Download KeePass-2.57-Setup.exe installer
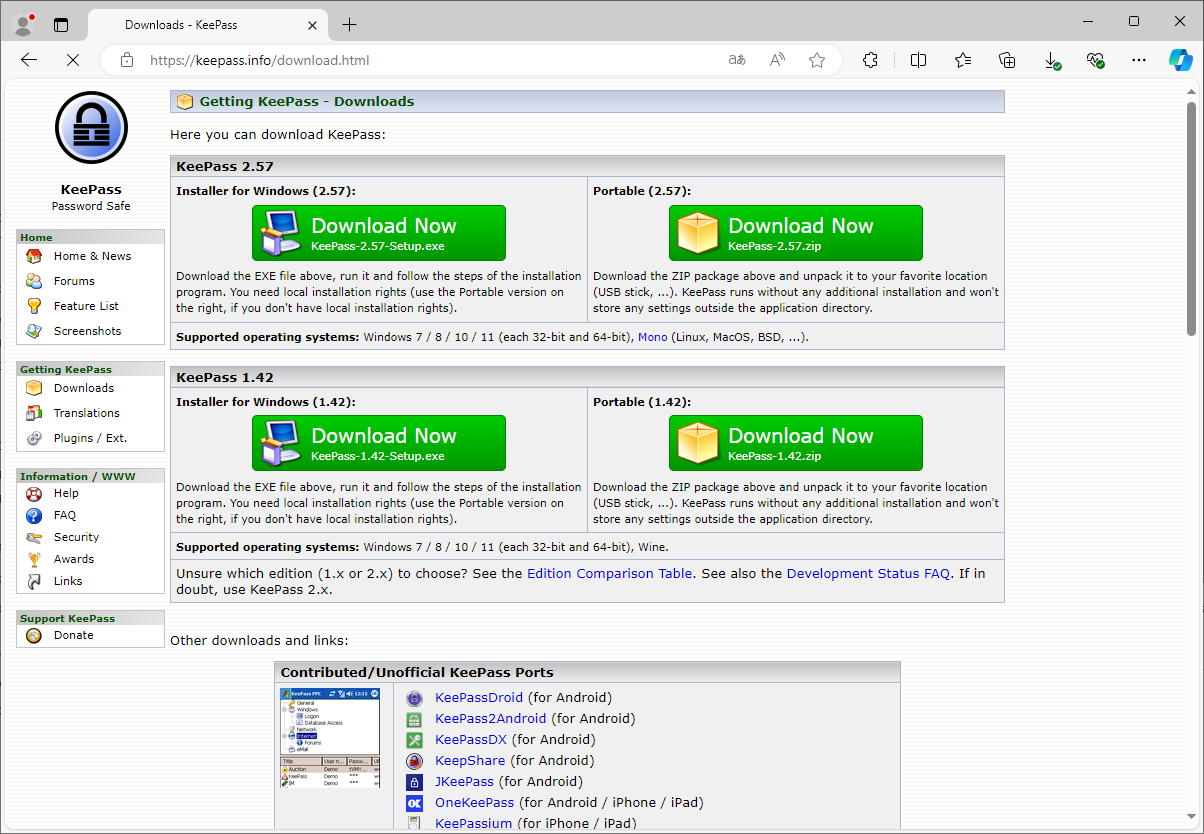1204x834 pixels. (x=379, y=233)
